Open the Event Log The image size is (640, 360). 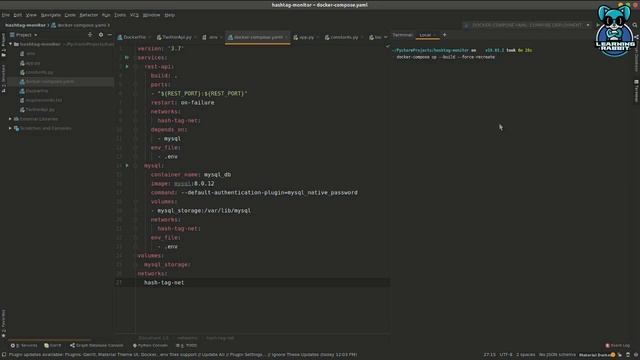pyautogui.click(x=618, y=345)
